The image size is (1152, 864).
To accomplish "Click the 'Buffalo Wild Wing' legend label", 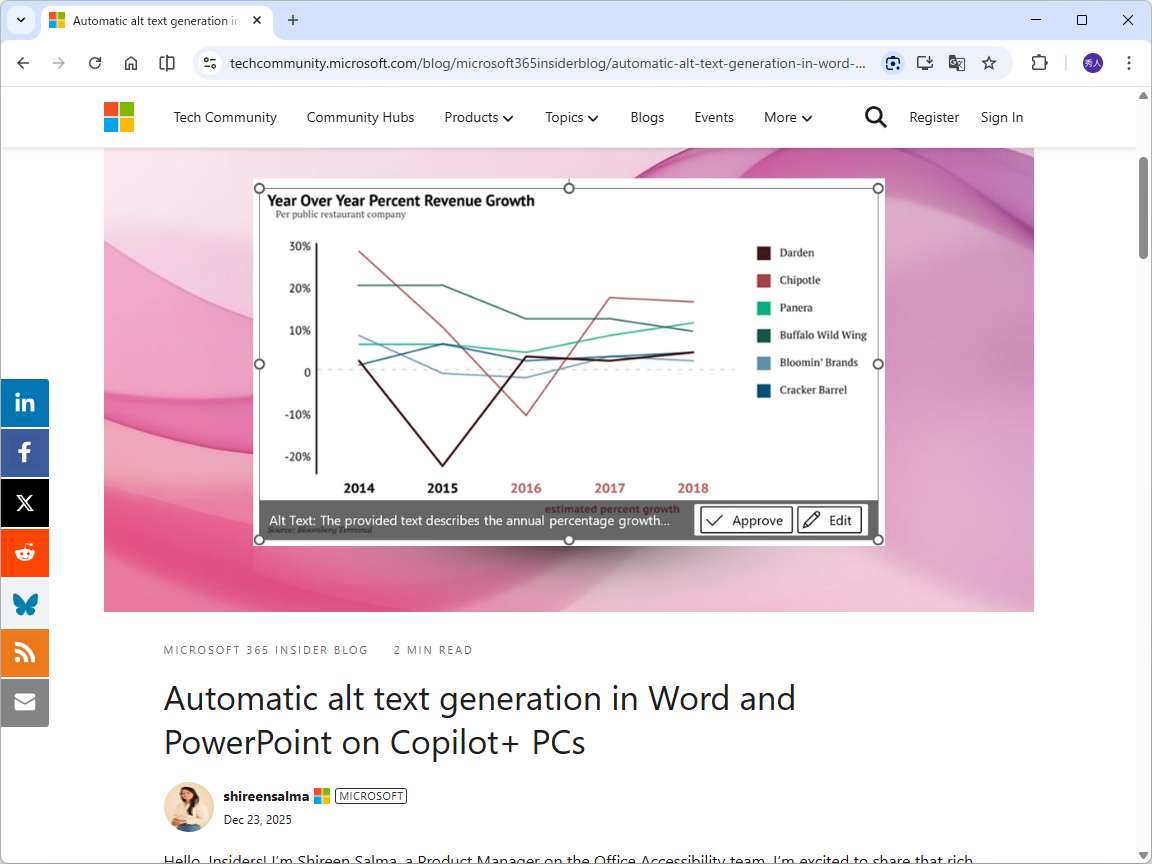I will (x=823, y=335).
